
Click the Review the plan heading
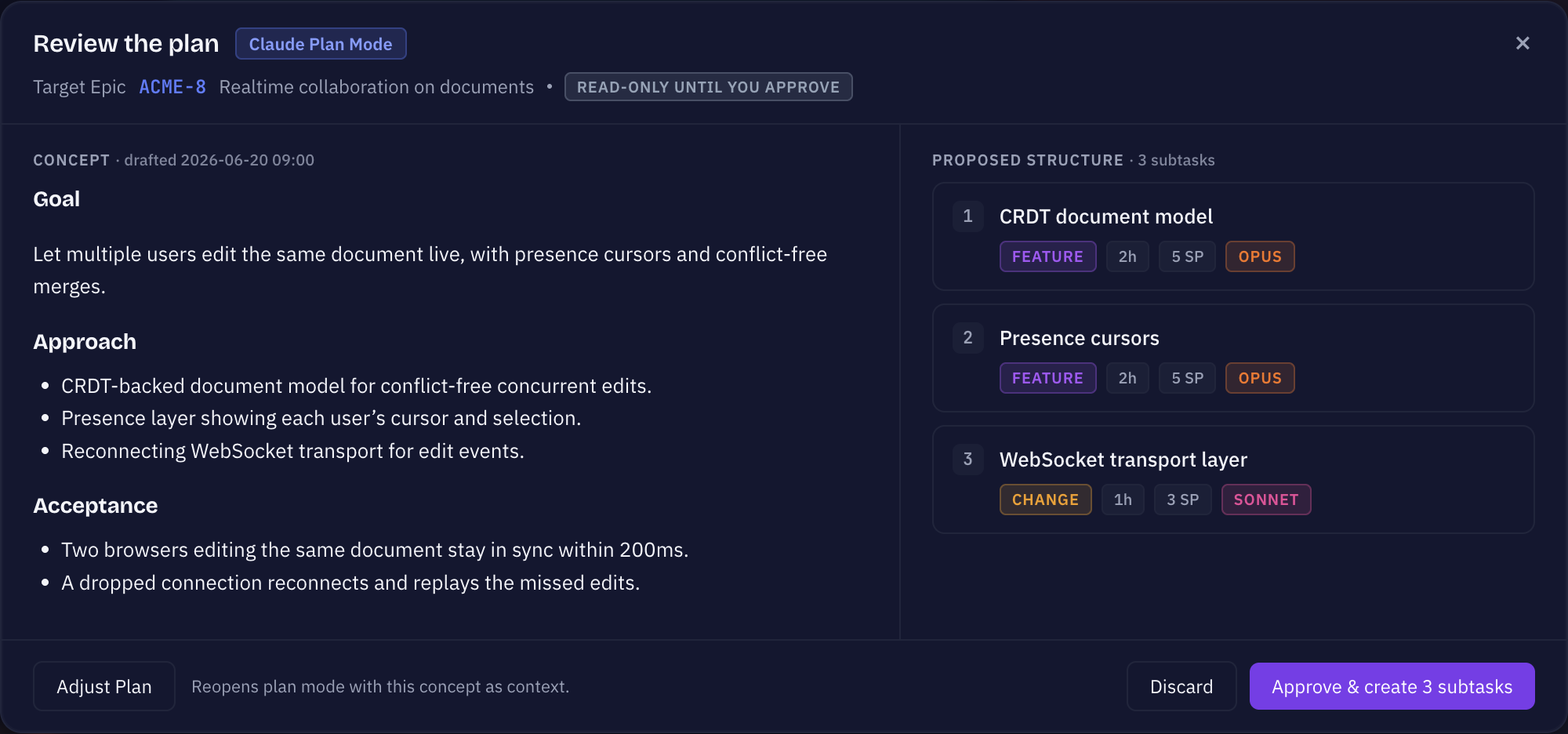[x=126, y=44]
